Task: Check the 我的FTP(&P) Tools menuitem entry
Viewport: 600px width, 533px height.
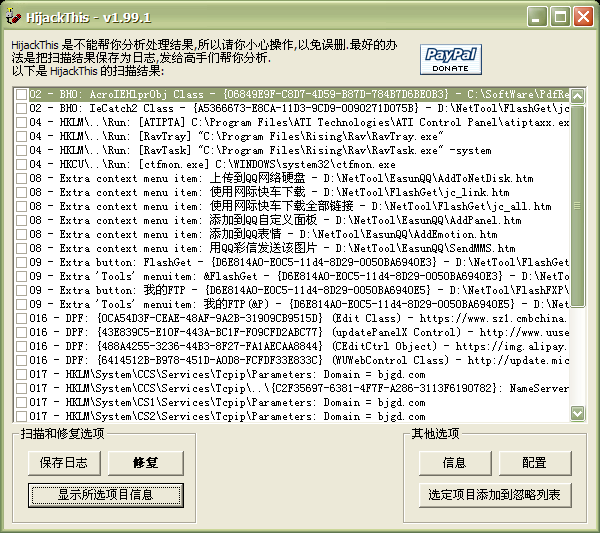Action: 21,304
